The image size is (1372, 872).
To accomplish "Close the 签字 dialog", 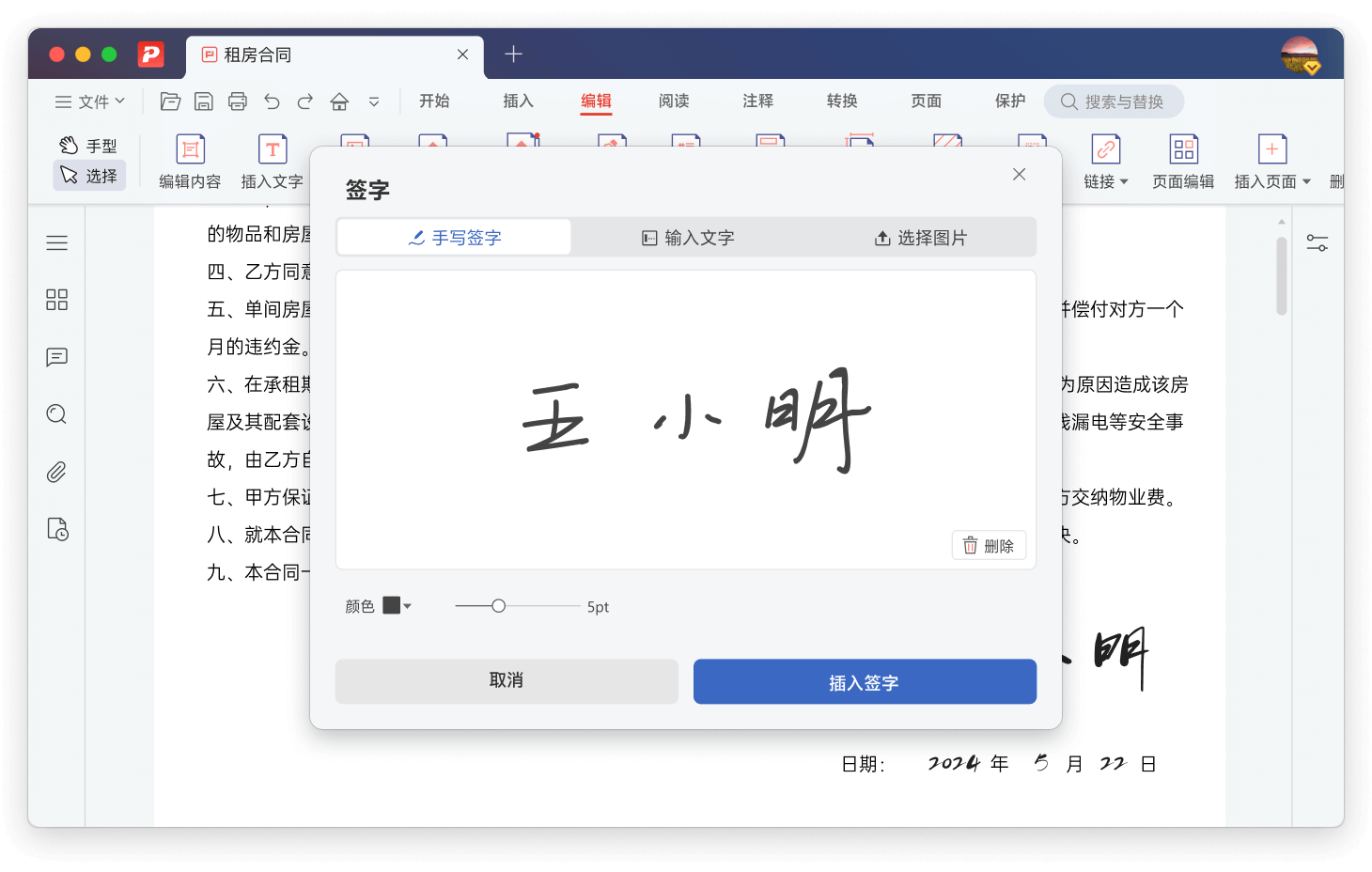I will (1019, 174).
